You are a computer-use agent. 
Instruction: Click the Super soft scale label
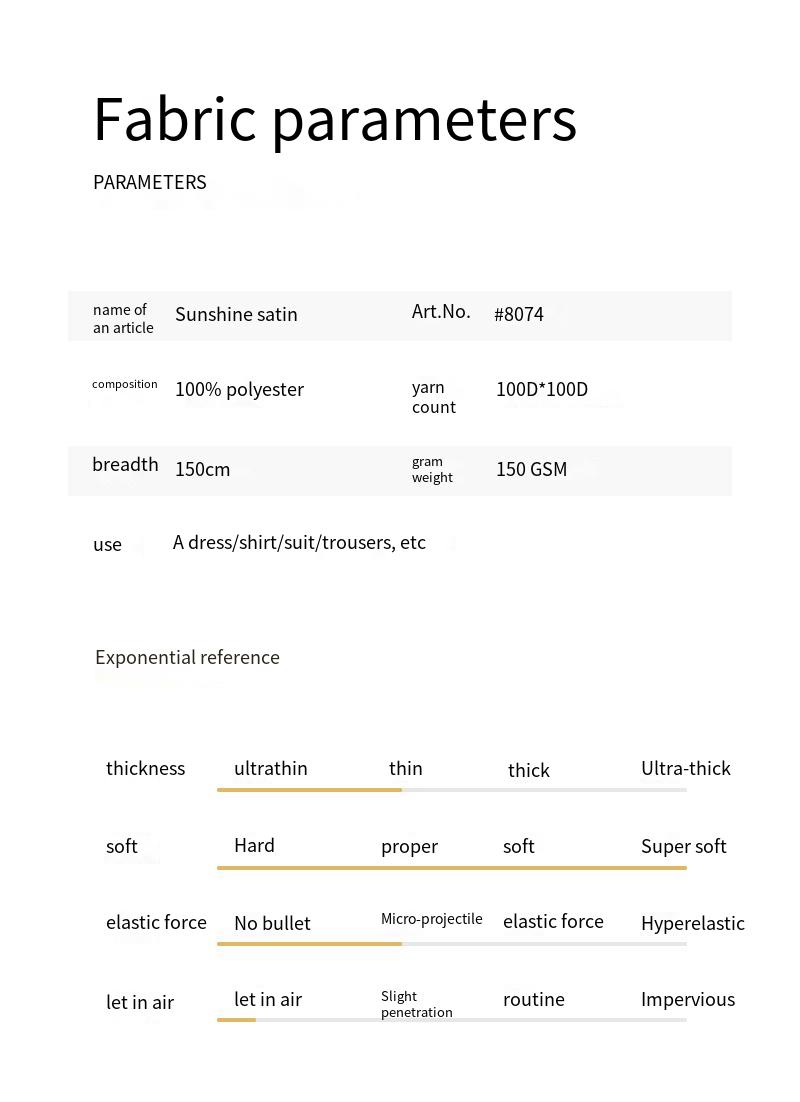tap(683, 846)
